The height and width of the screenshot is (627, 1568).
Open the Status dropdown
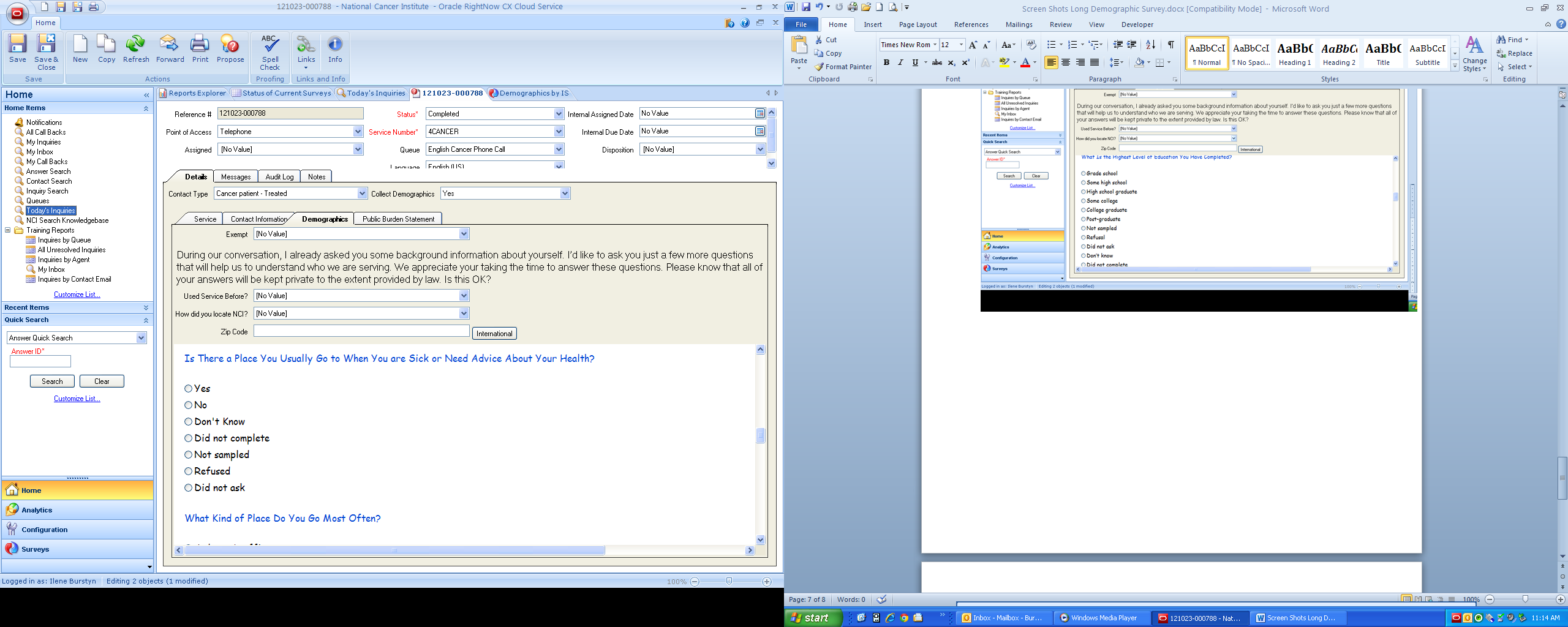pyautogui.click(x=559, y=114)
